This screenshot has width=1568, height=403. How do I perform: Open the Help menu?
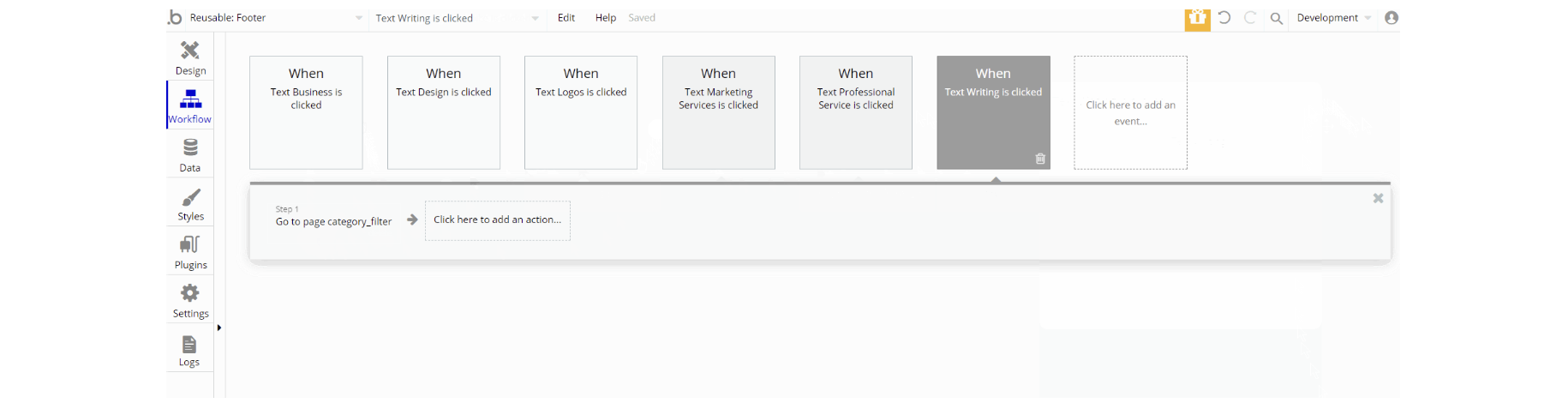click(x=606, y=18)
